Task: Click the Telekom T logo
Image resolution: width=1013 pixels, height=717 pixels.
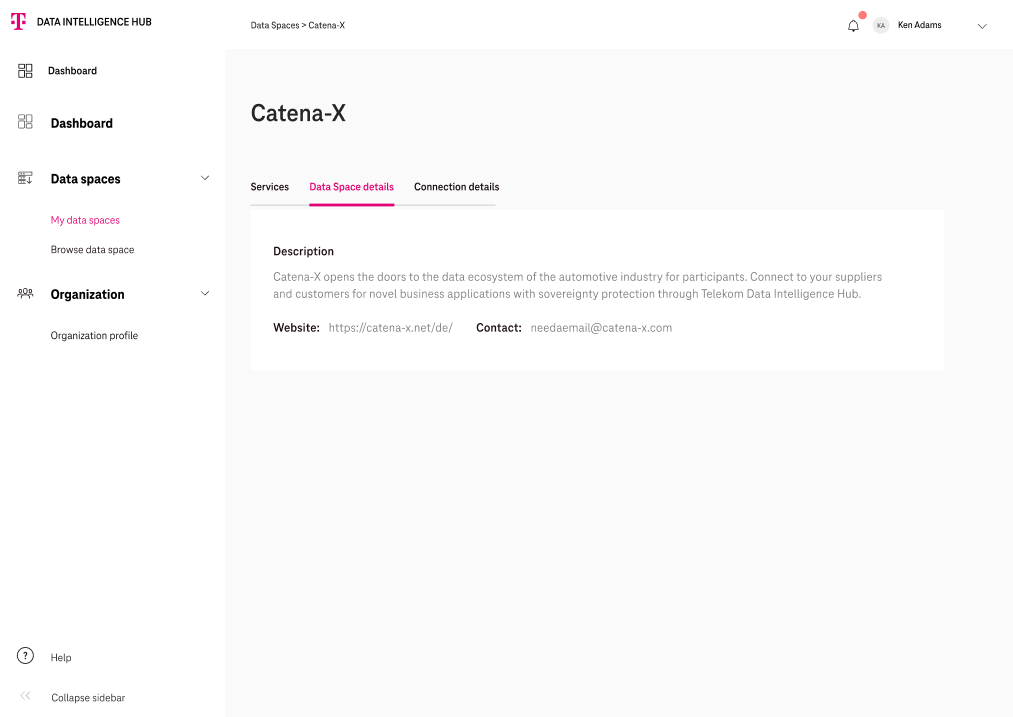Action: (18, 21)
